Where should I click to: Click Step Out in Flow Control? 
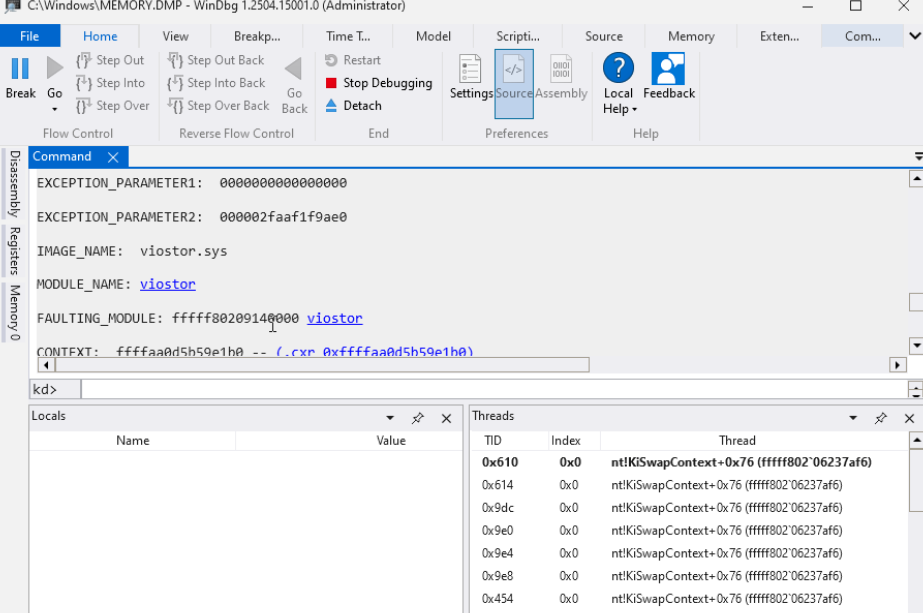coord(110,60)
